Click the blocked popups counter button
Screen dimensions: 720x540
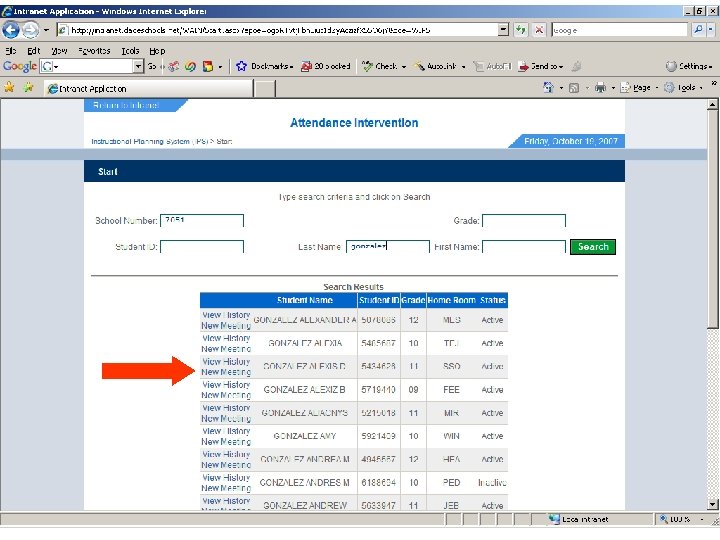(326, 66)
